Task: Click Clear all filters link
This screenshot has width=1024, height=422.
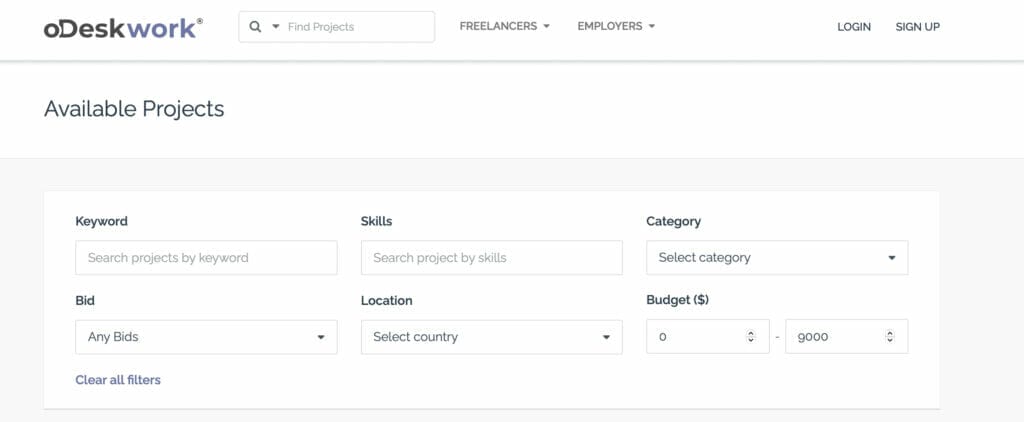Action: coord(118,380)
